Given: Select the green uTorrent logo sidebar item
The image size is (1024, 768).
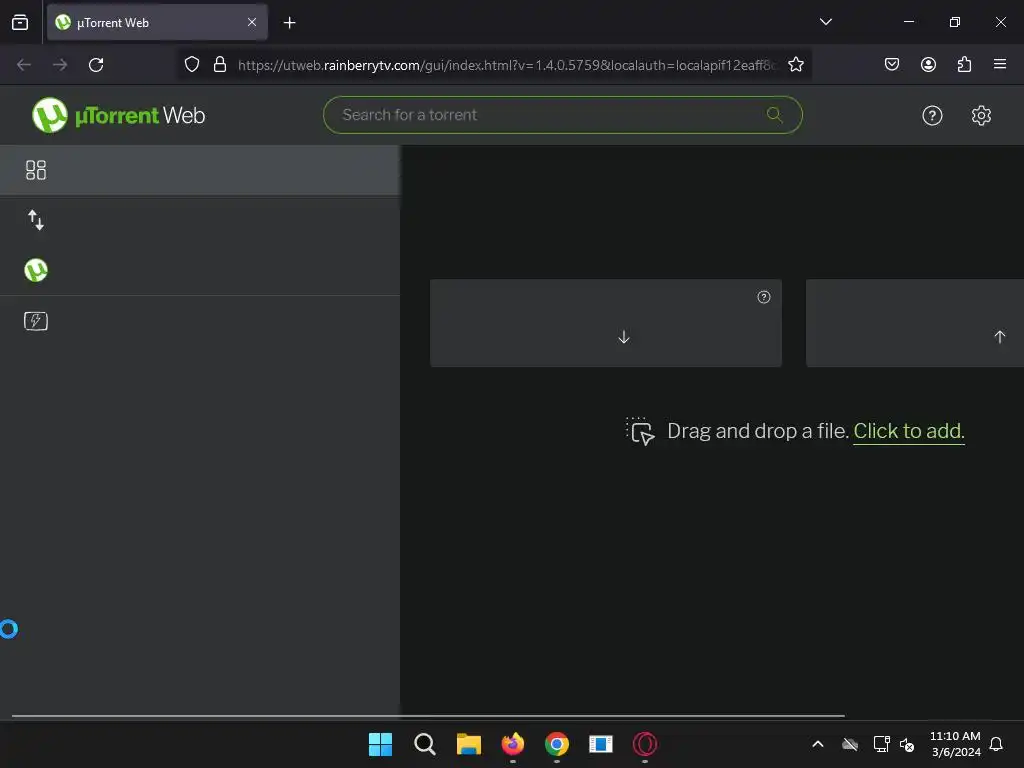Looking at the screenshot, I should [x=36, y=270].
